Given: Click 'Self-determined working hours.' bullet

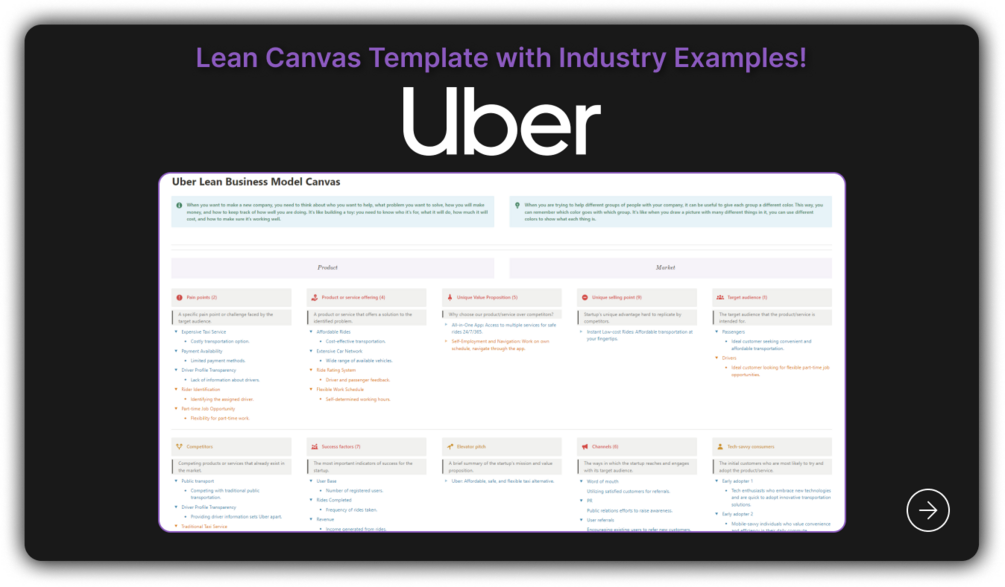Looking at the screenshot, I should tap(358, 399).
